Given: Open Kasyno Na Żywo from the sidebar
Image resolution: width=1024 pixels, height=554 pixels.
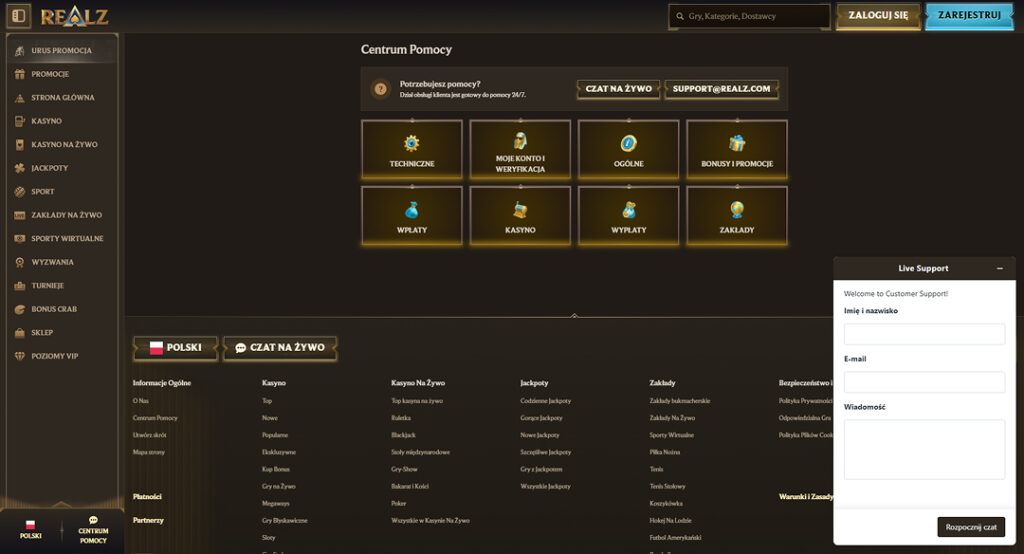Looking at the screenshot, I should 63,144.
